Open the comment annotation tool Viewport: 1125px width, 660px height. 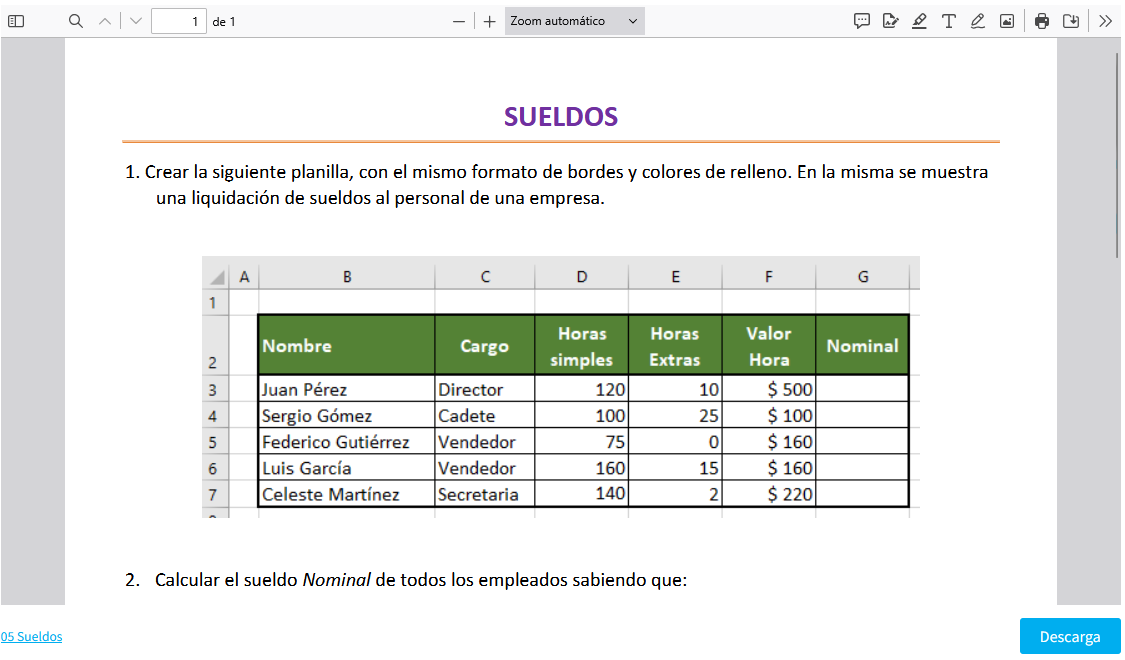click(x=862, y=21)
